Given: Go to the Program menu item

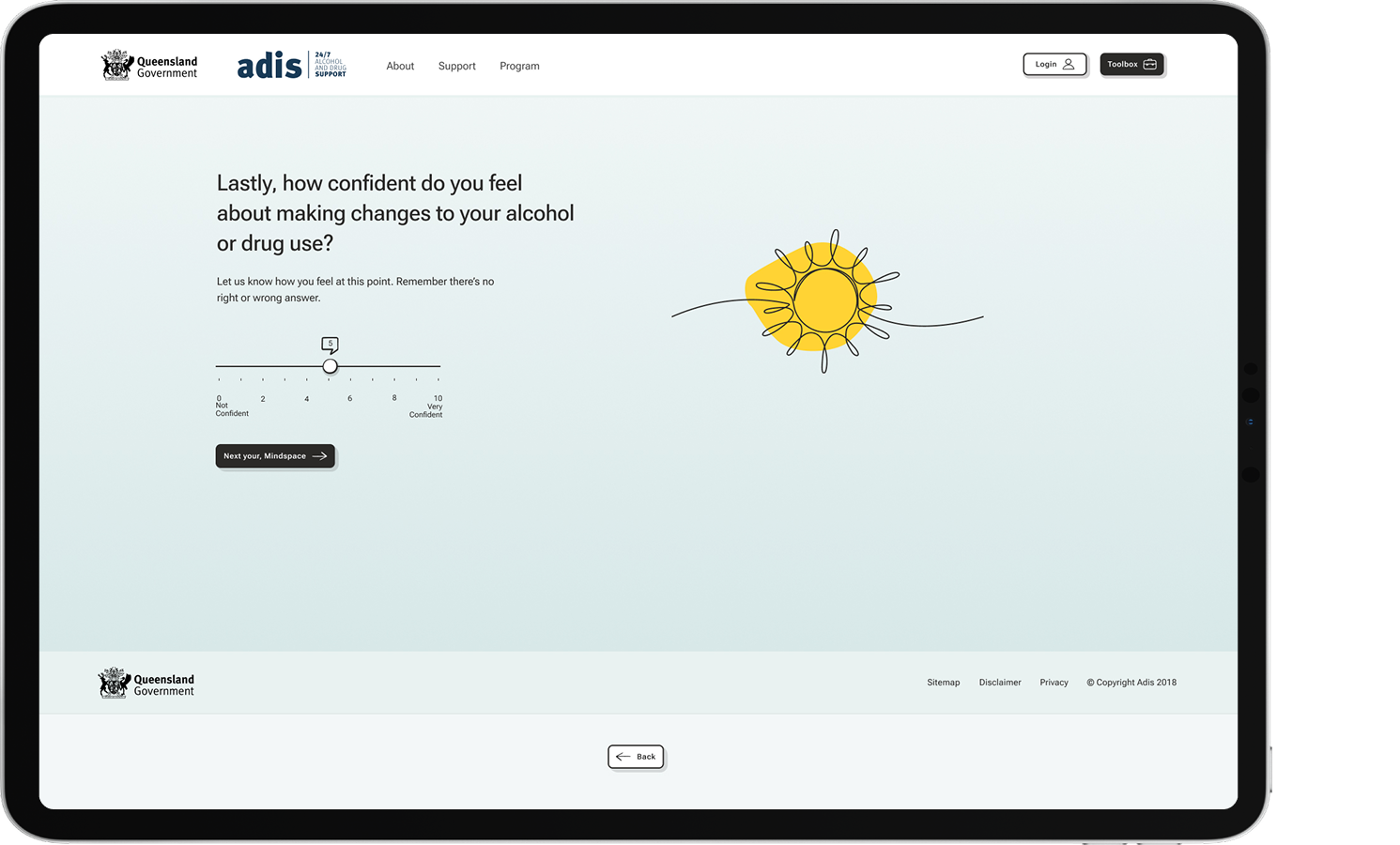Looking at the screenshot, I should [x=519, y=67].
